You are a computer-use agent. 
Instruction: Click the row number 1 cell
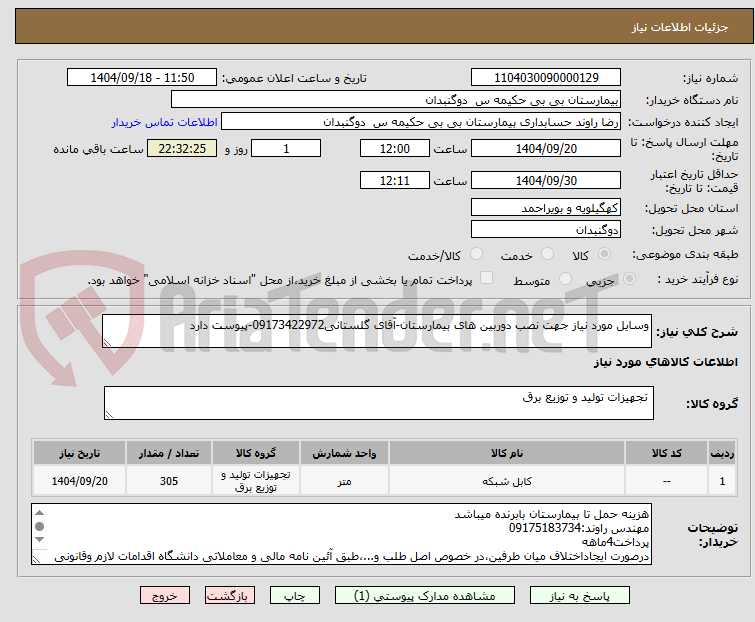point(722,481)
